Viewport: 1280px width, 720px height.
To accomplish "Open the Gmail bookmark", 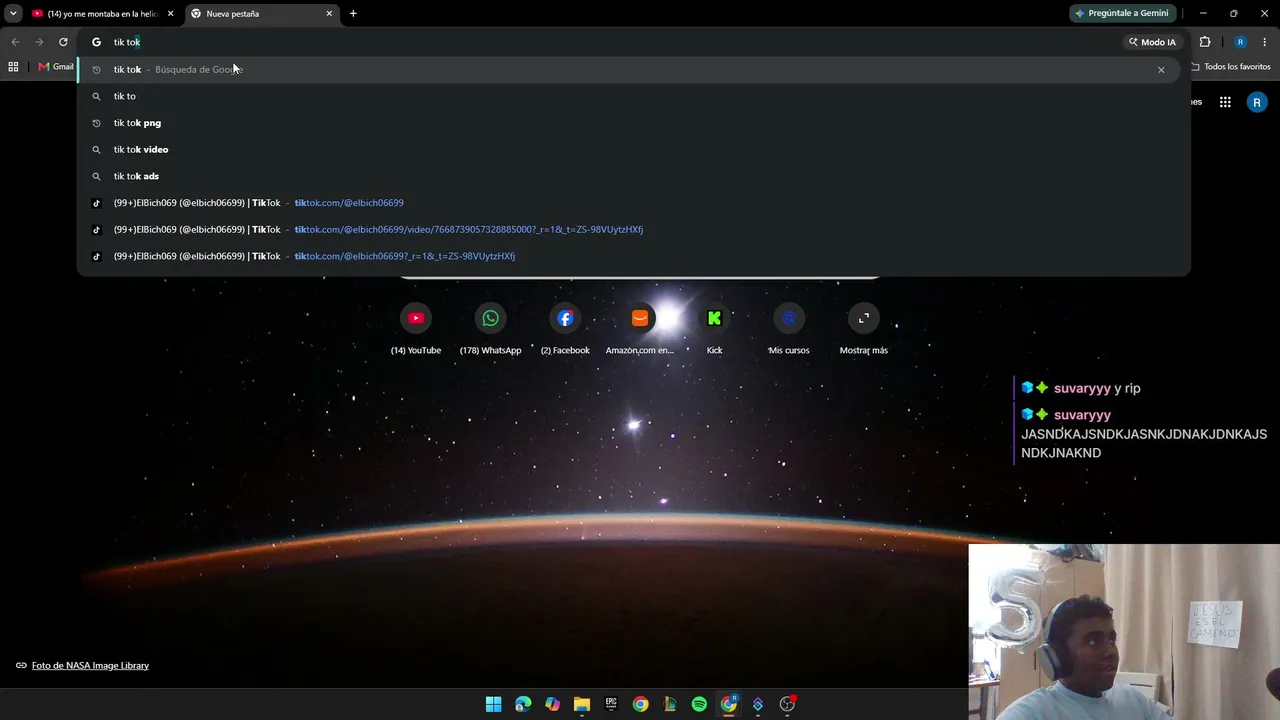I will click(56, 67).
